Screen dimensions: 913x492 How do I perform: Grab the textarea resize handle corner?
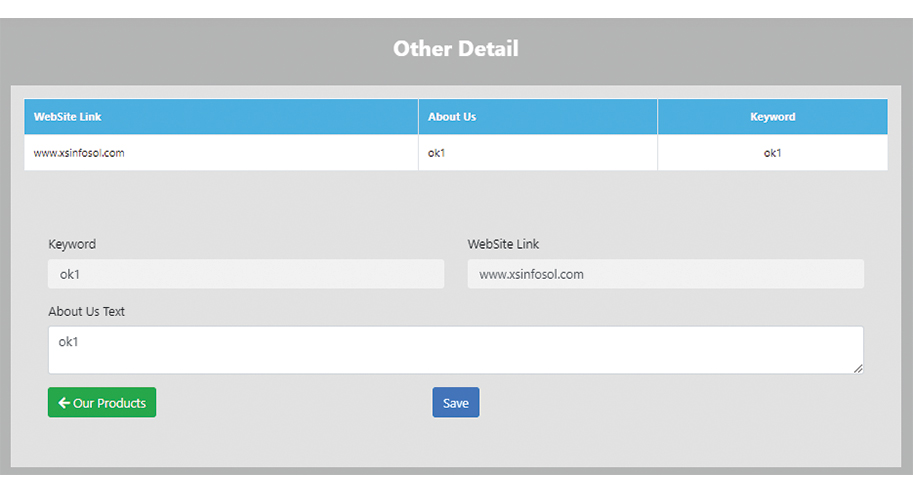point(857,368)
